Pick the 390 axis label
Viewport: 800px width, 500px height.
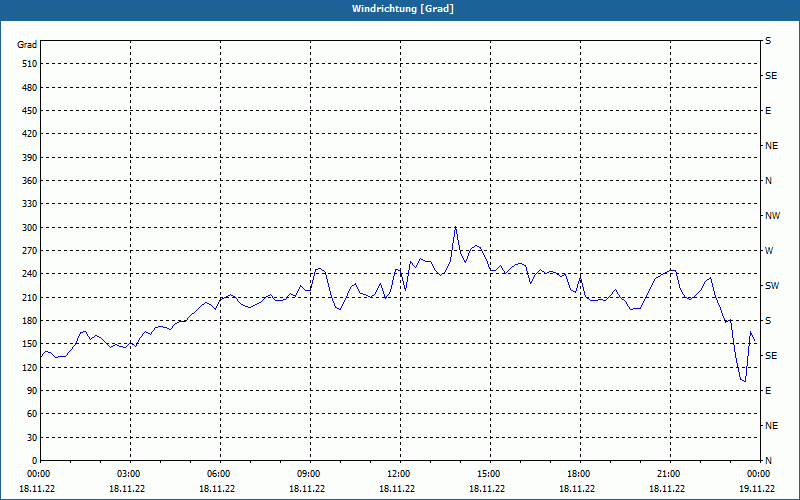pyautogui.click(x=29, y=158)
